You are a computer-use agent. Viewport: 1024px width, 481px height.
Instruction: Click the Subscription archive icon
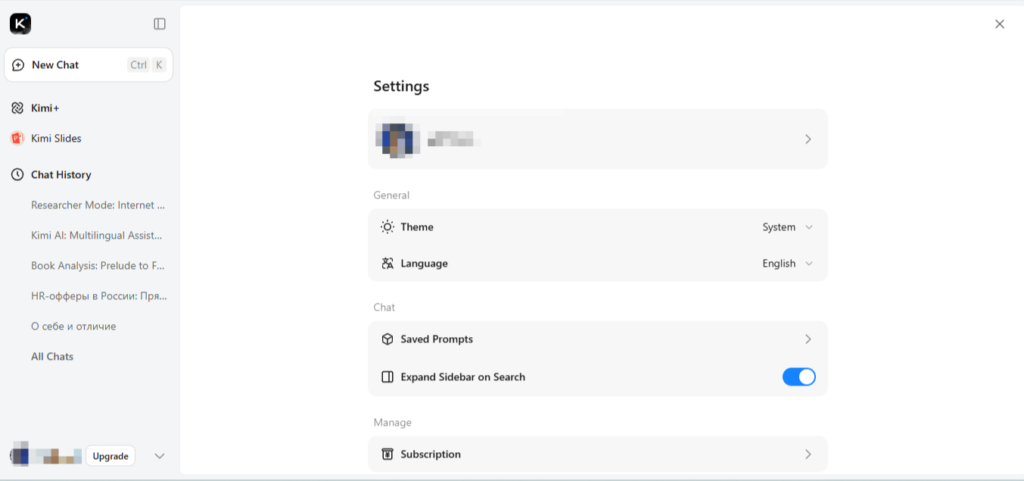pos(387,454)
